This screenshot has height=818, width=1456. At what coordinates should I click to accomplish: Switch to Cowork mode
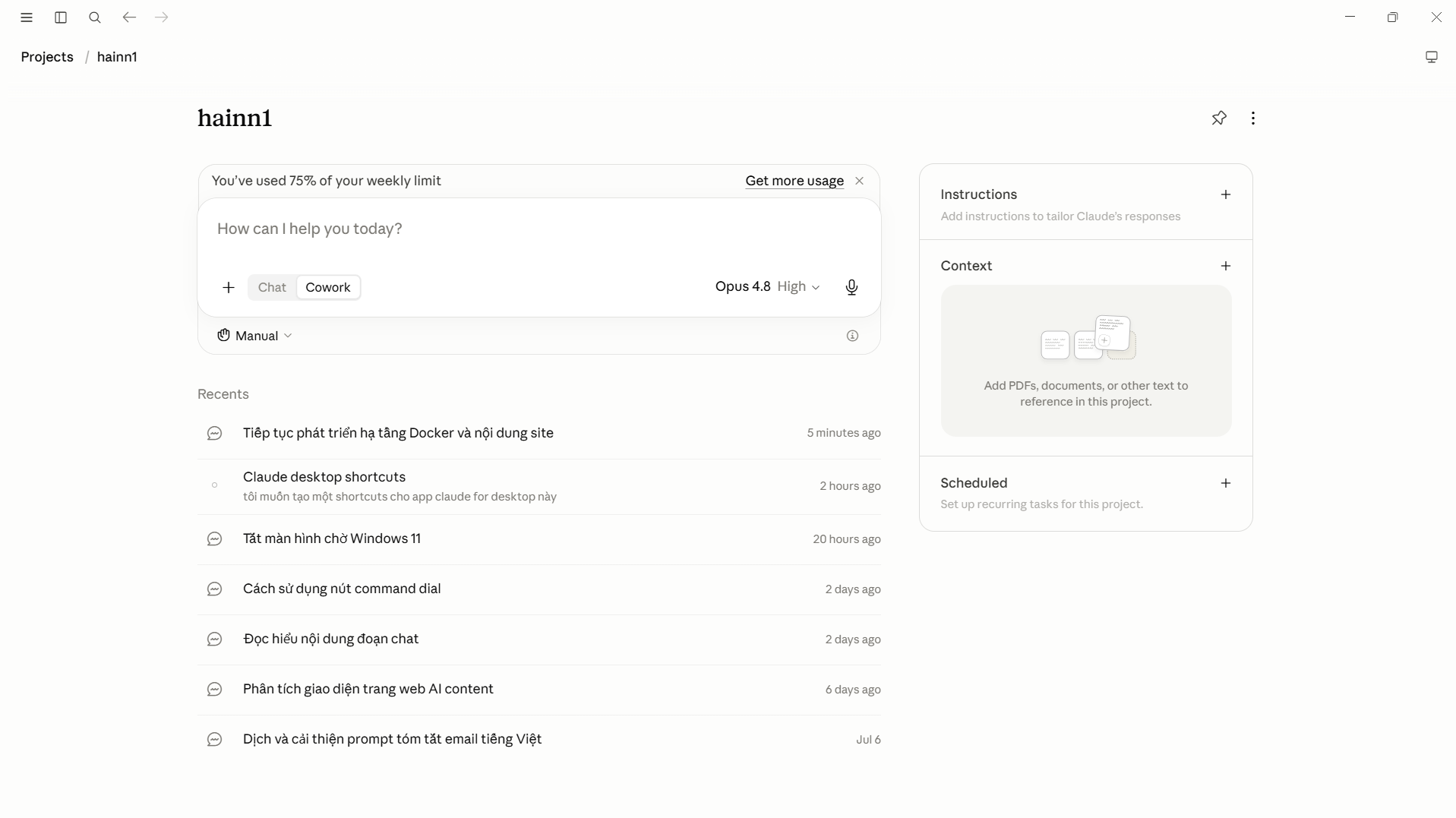click(x=328, y=287)
